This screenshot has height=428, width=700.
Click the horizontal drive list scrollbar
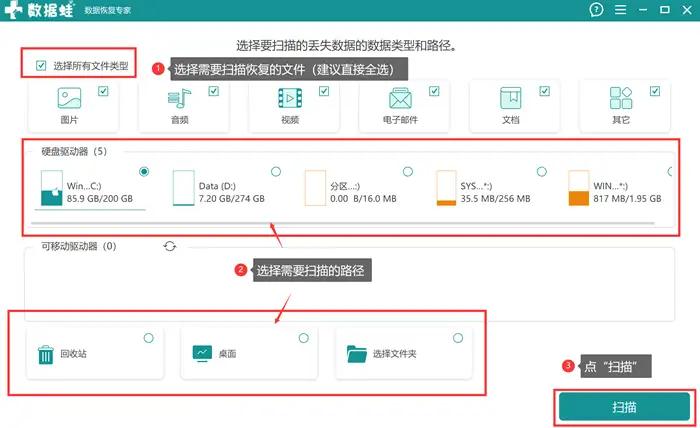pyautogui.click(x=343, y=223)
